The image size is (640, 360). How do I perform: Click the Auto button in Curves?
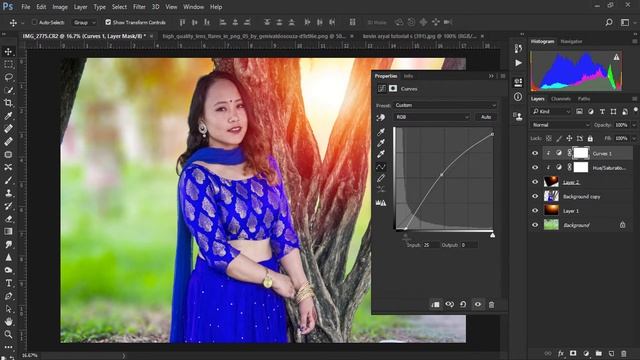point(486,117)
